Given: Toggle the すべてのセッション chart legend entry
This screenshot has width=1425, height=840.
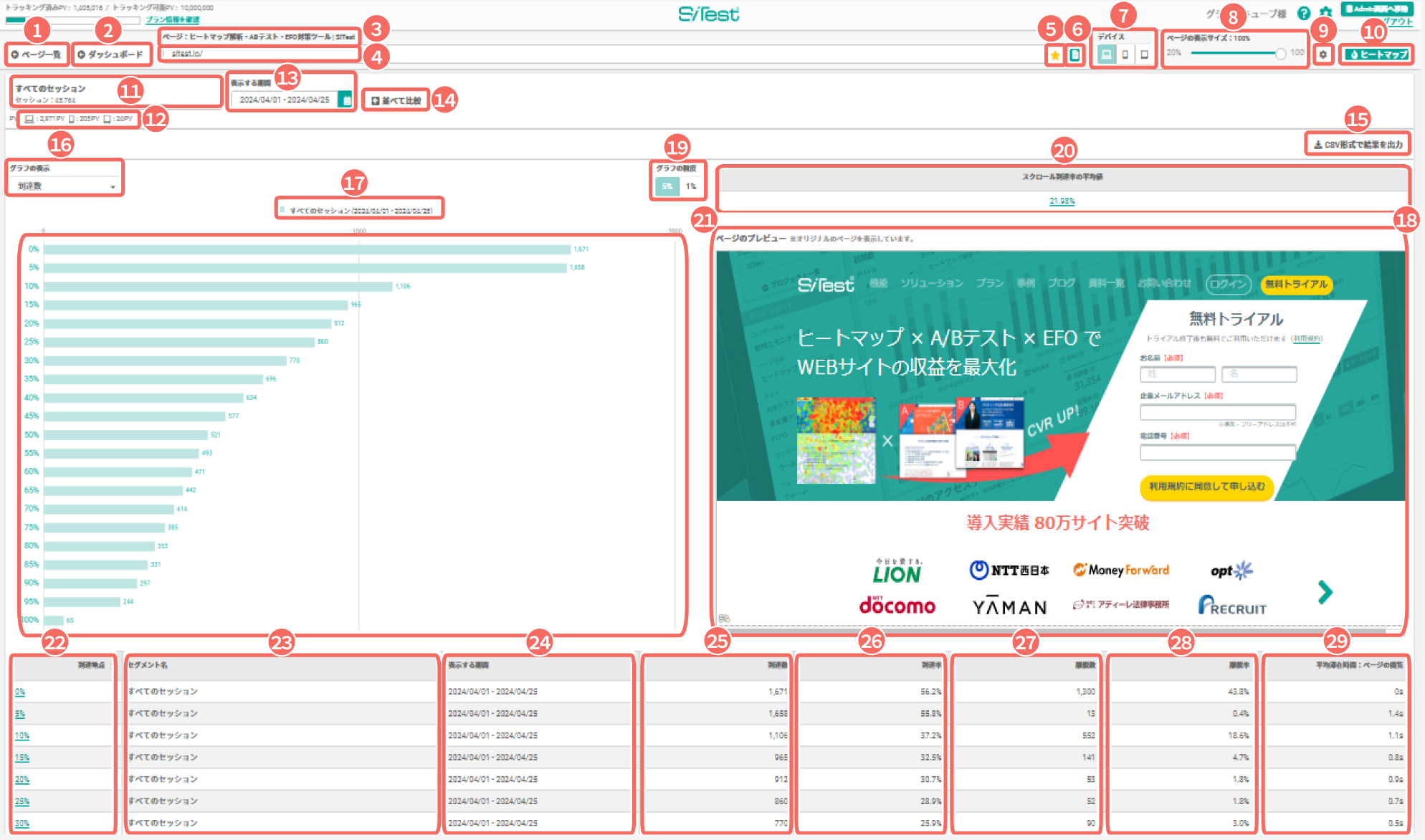Looking at the screenshot, I should tap(357, 211).
